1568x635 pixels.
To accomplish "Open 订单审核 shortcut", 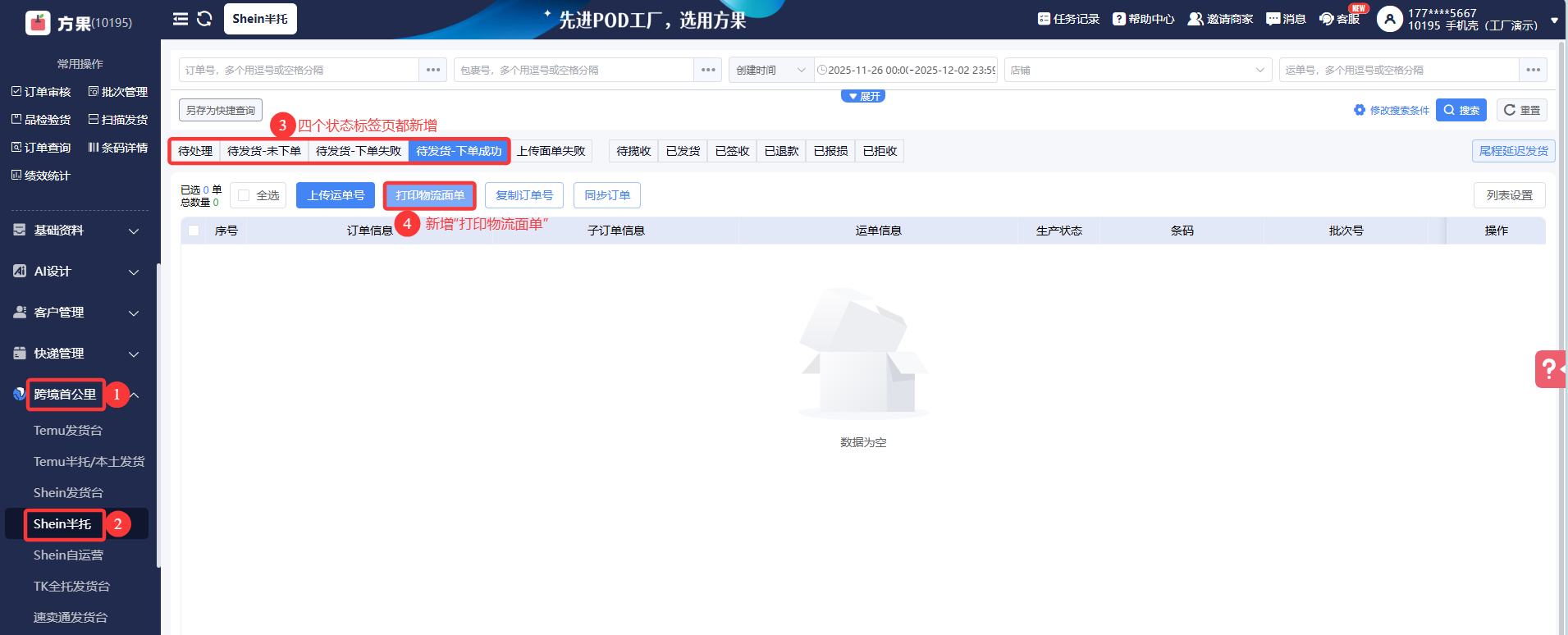I will pyautogui.click(x=41, y=92).
